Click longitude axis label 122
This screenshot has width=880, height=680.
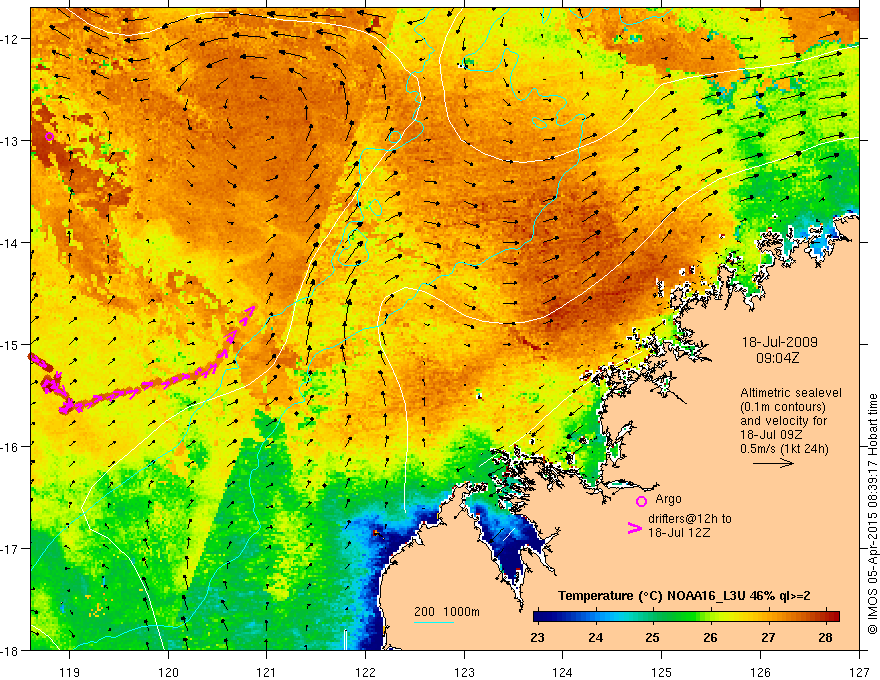[365, 672]
